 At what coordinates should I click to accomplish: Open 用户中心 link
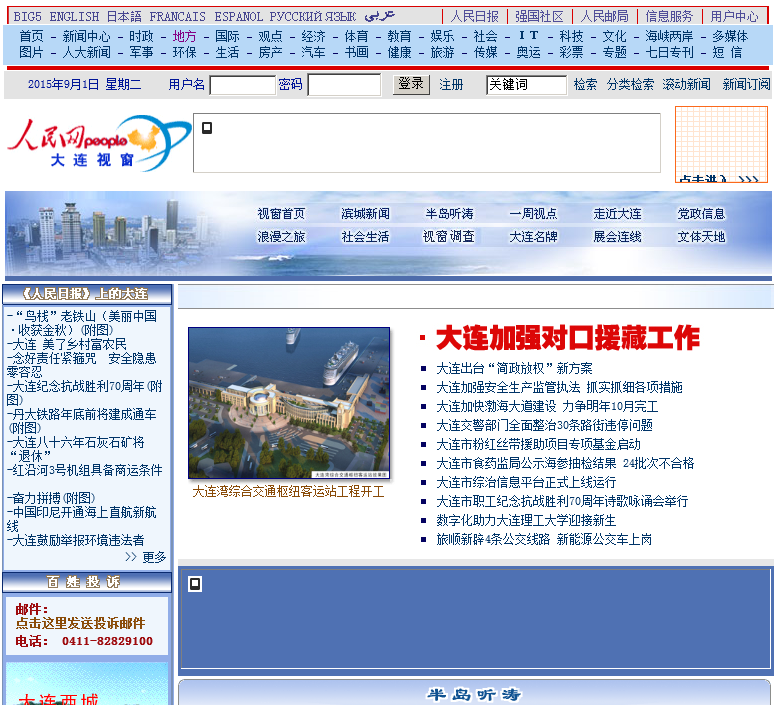pyautogui.click(x=734, y=16)
